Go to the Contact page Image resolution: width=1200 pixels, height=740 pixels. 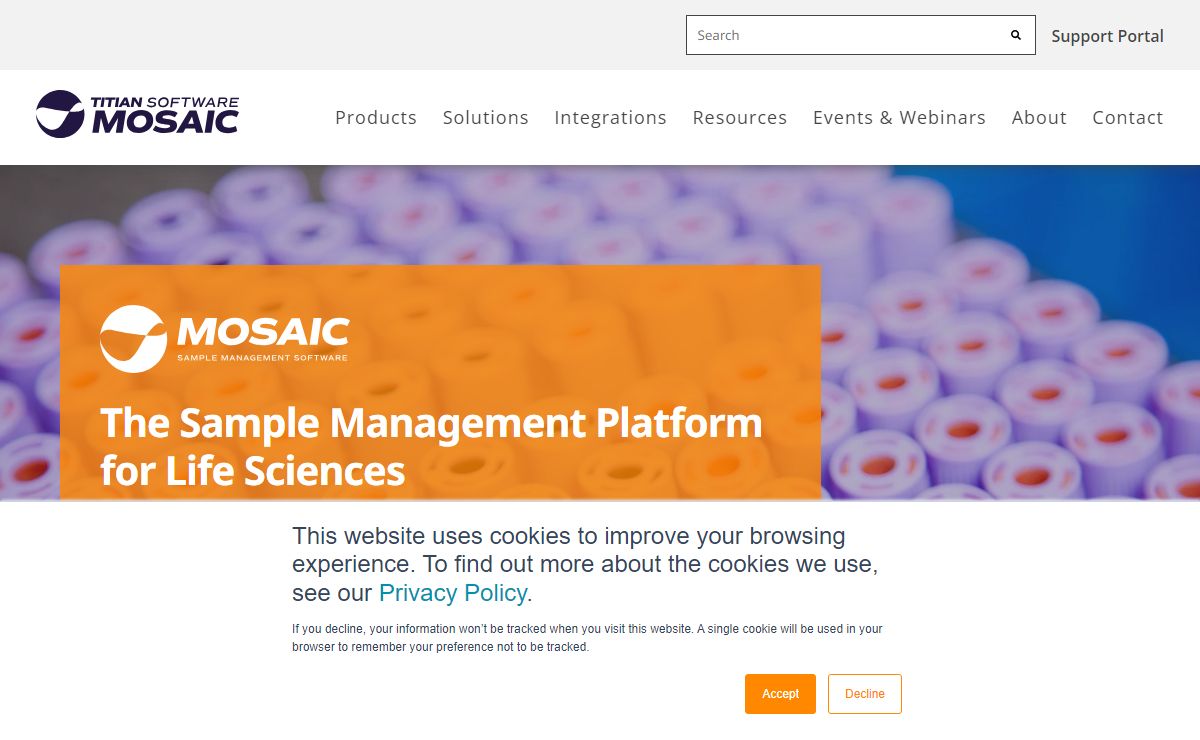coord(1128,117)
